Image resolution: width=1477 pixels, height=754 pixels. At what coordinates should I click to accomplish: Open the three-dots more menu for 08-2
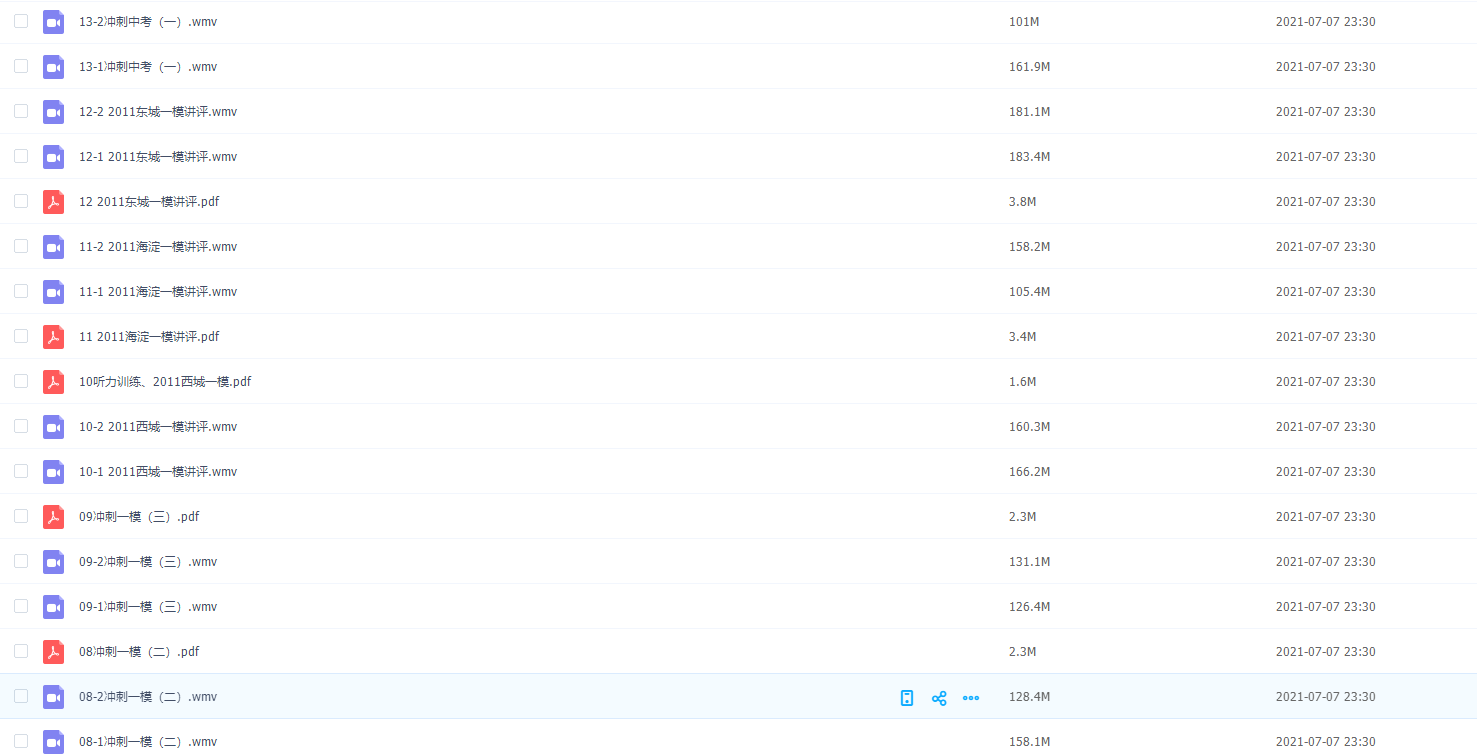point(970,698)
